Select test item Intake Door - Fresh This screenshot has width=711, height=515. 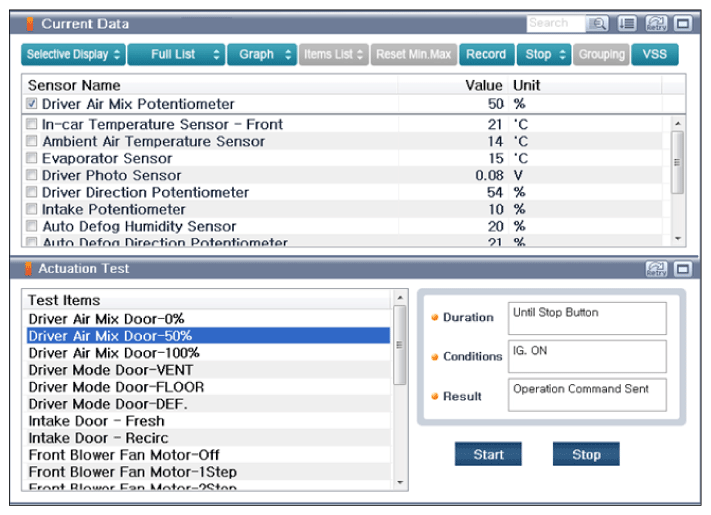[x=208, y=421]
